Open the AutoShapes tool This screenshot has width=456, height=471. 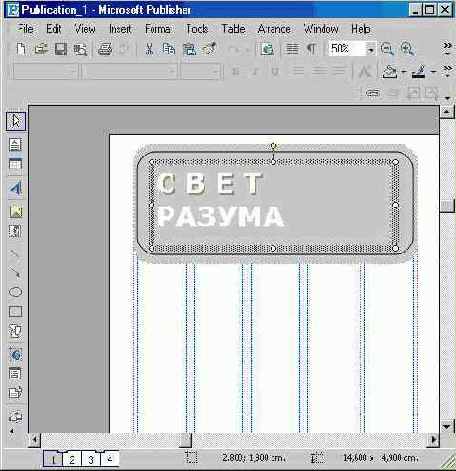pyautogui.click(x=15, y=331)
